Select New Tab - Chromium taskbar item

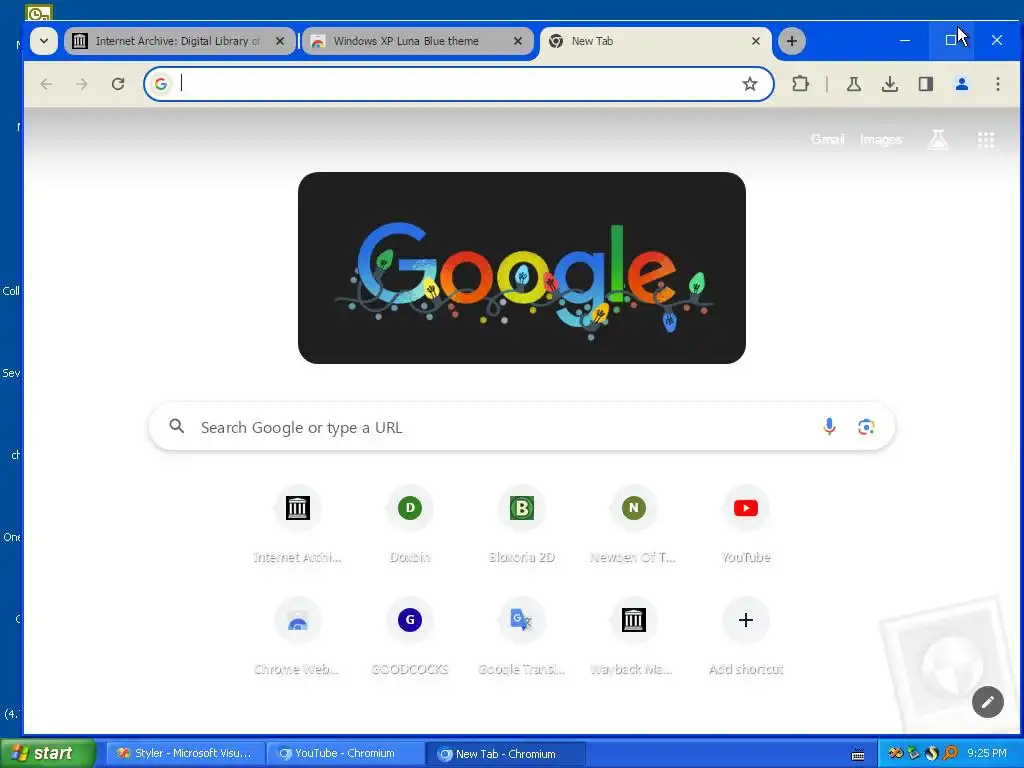coord(505,753)
